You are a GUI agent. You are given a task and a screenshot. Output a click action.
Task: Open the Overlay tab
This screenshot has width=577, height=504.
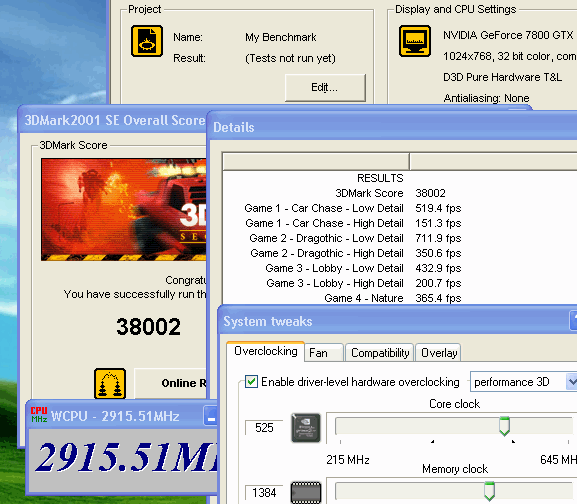click(439, 353)
